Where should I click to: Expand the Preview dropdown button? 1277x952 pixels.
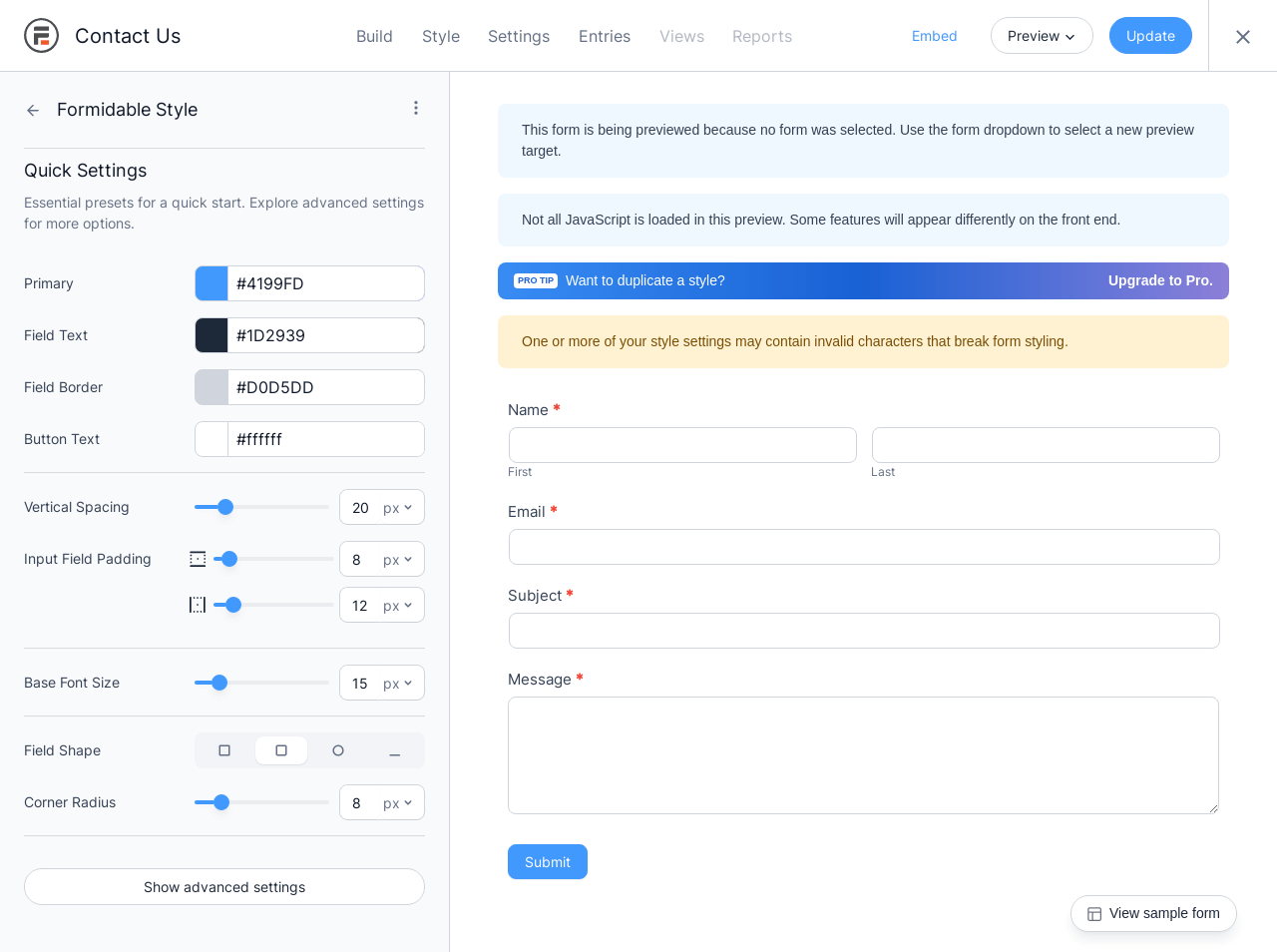(1042, 36)
